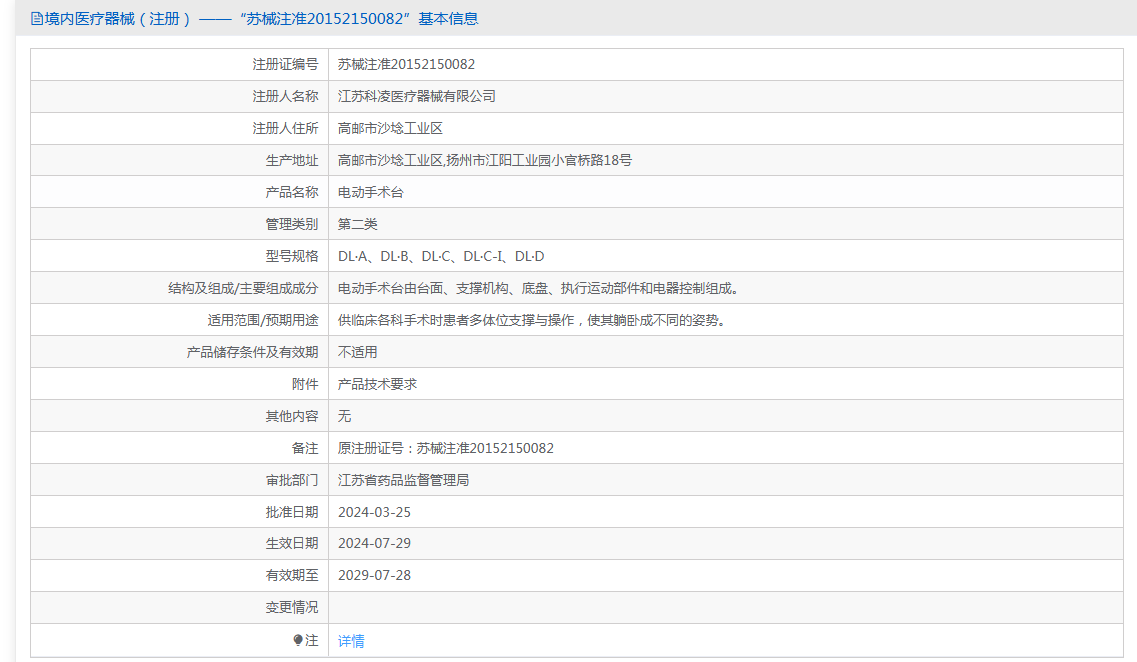Image resolution: width=1137 pixels, height=662 pixels.
Task: Click the 管理类别 label
Action: point(292,224)
